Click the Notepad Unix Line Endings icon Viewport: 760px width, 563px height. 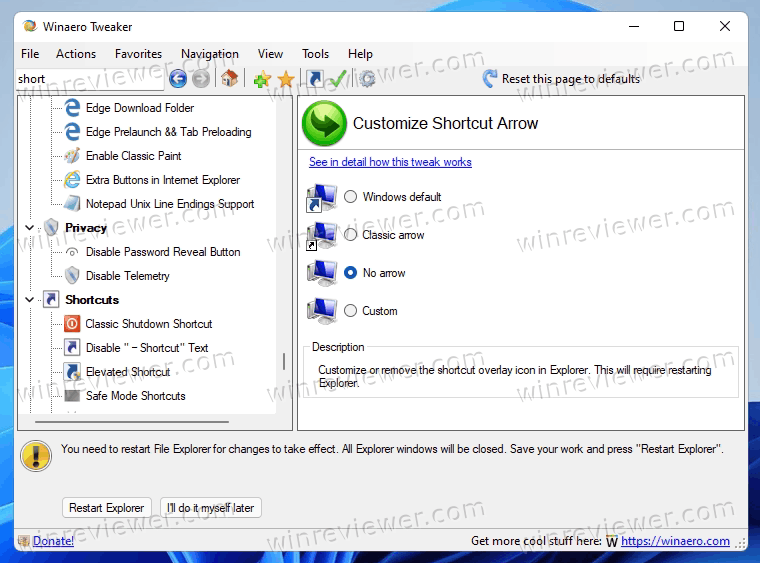pyautogui.click(x=72, y=203)
